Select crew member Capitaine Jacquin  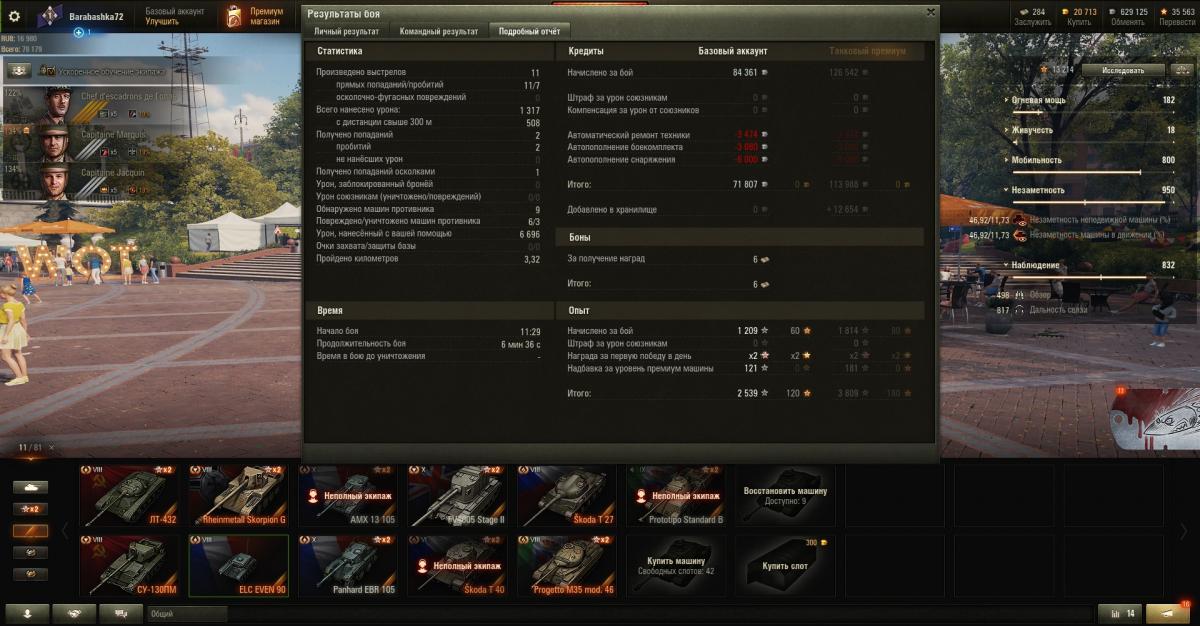[56, 181]
